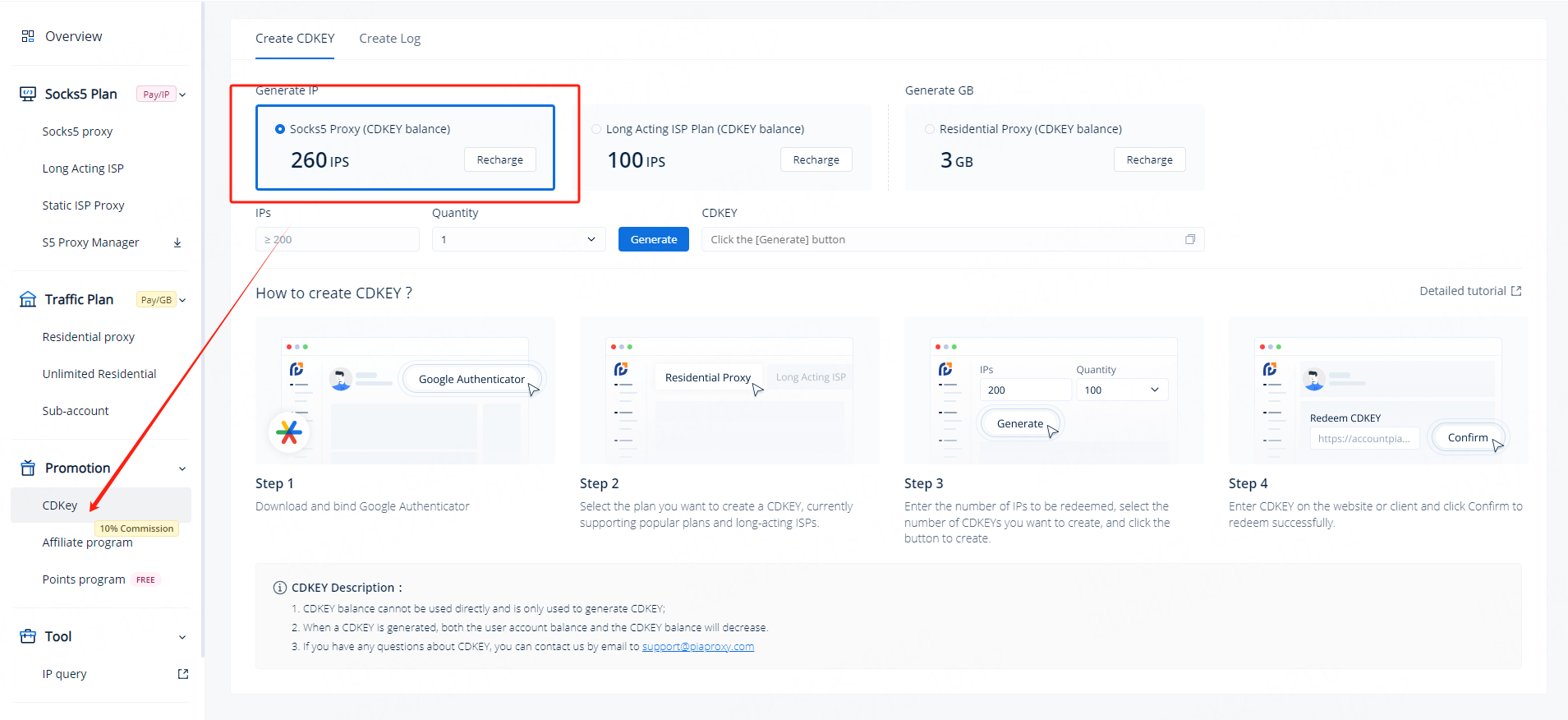1568x720 pixels.
Task: Click the IP query external link icon
Action: 183,674
